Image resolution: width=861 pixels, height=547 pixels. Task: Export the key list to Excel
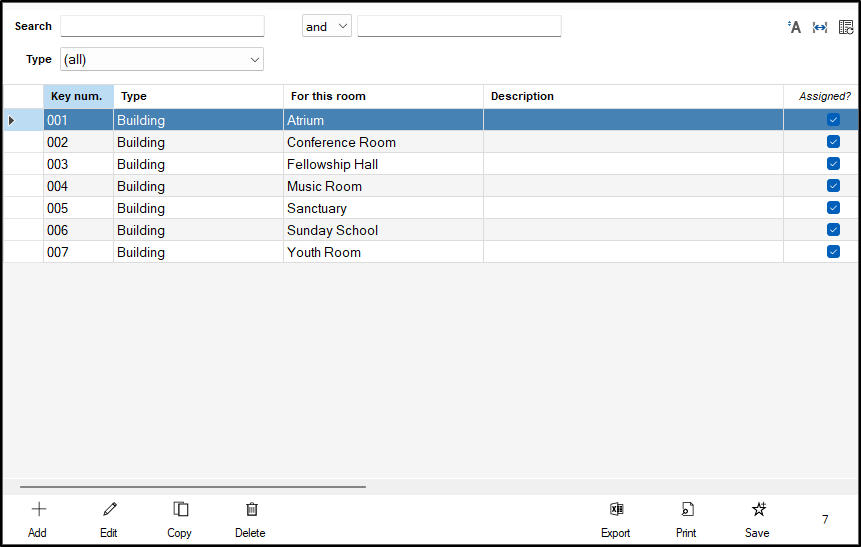(616, 517)
